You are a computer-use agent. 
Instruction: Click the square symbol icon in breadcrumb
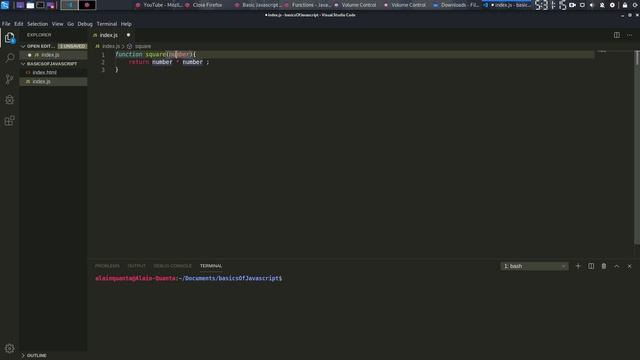coord(129,47)
